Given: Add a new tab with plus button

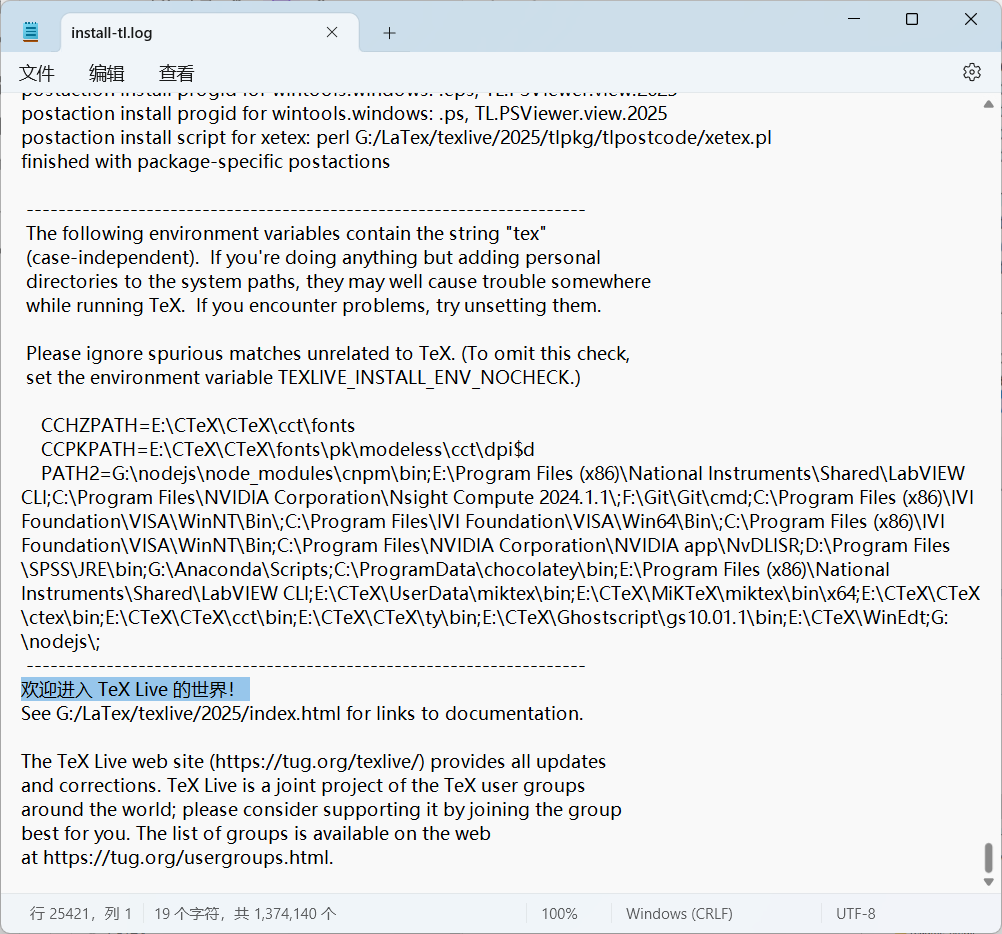Looking at the screenshot, I should tap(389, 33).
